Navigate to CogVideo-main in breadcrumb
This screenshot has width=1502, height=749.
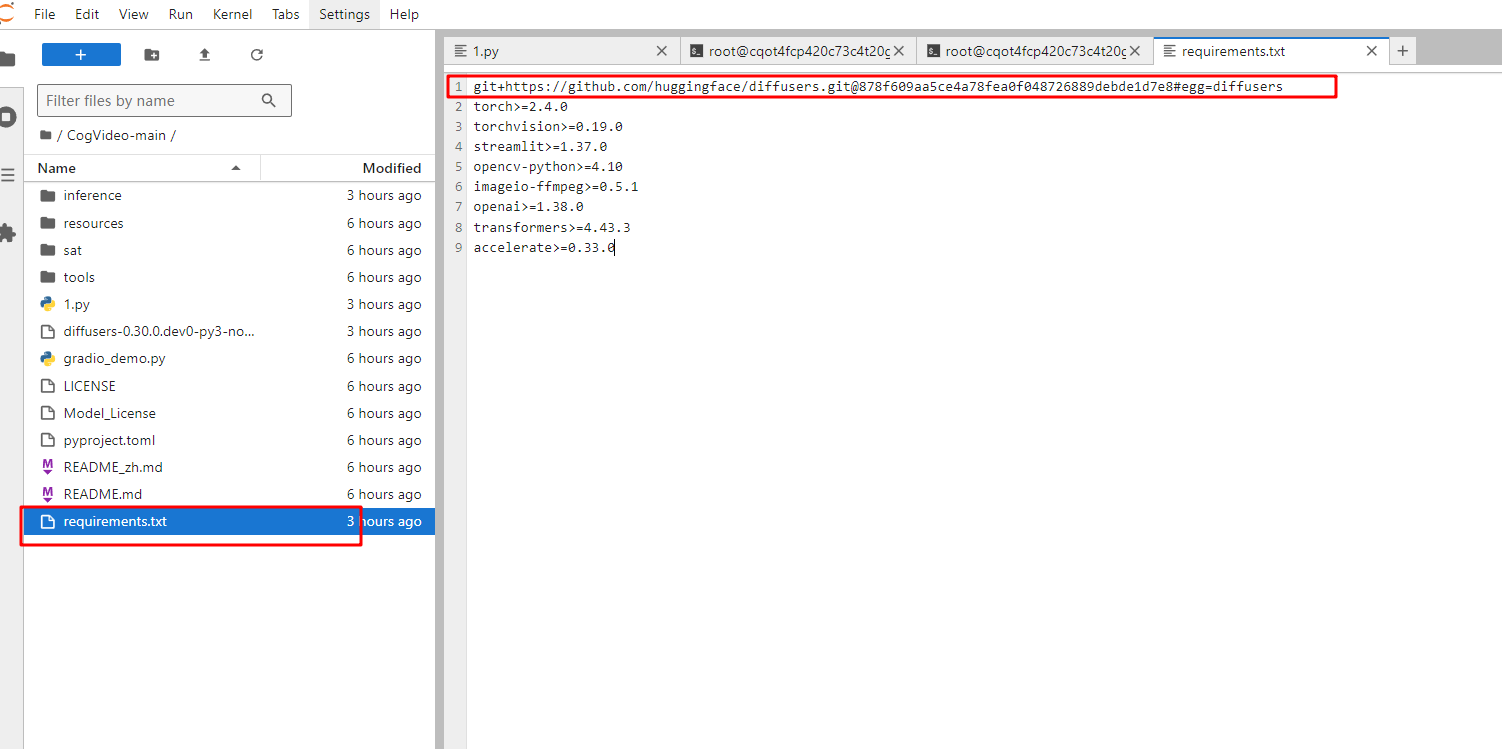116,135
